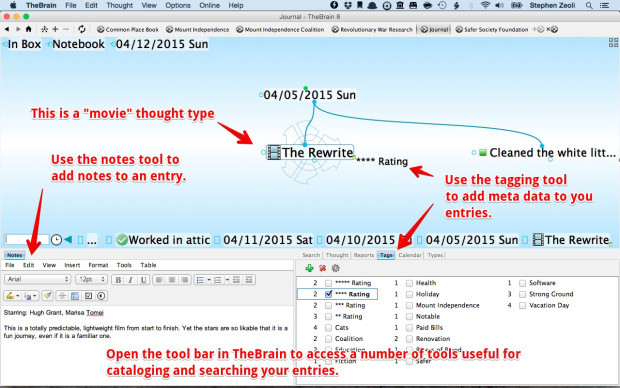Open the Arial font family dropdown
The image size is (620, 388).
[x=38, y=279]
